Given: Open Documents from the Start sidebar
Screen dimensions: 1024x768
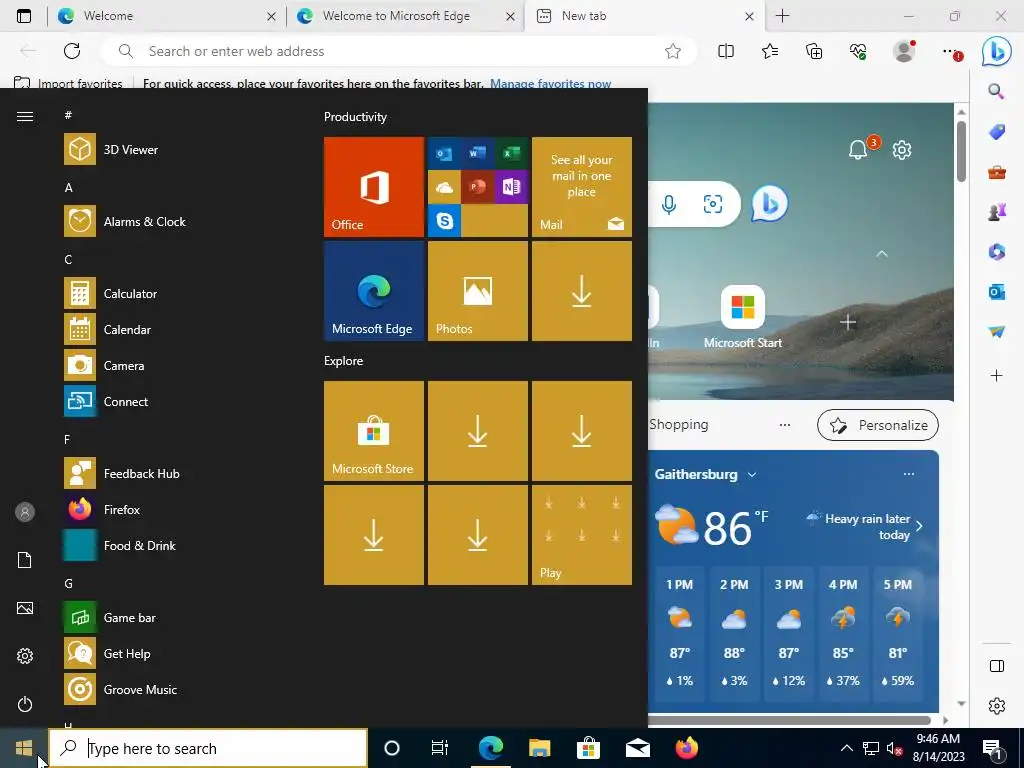Looking at the screenshot, I should (x=25, y=560).
